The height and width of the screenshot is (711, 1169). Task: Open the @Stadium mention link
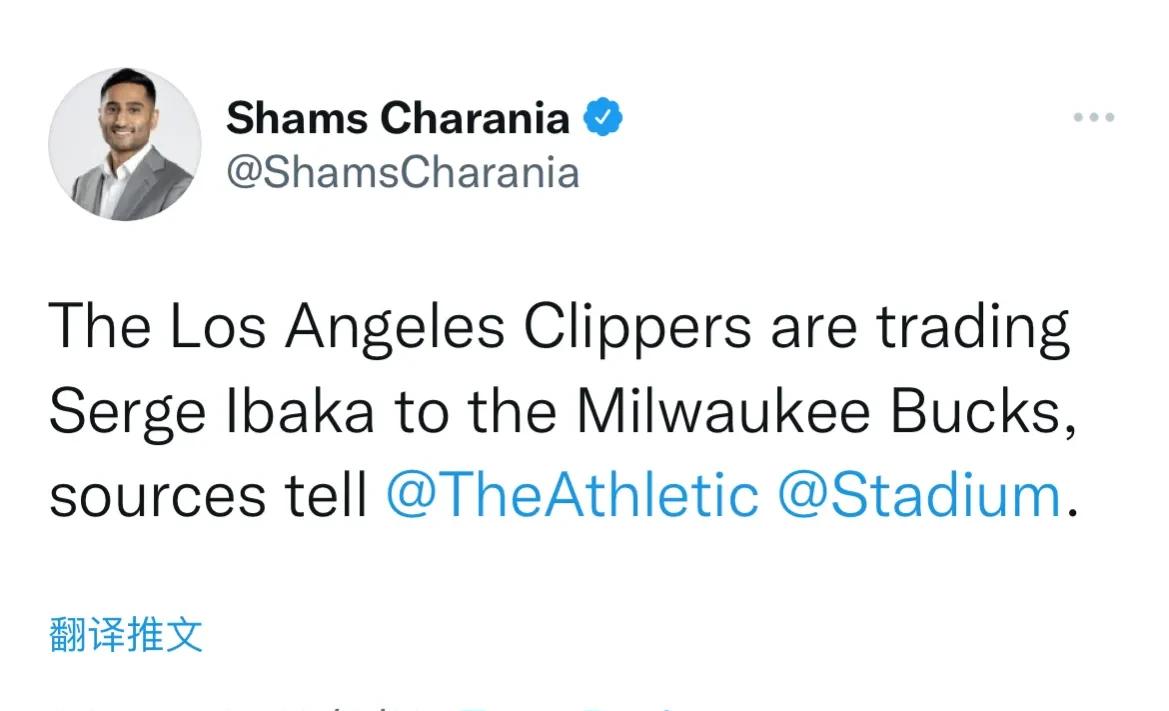pyautogui.click(x=919, y=496)
